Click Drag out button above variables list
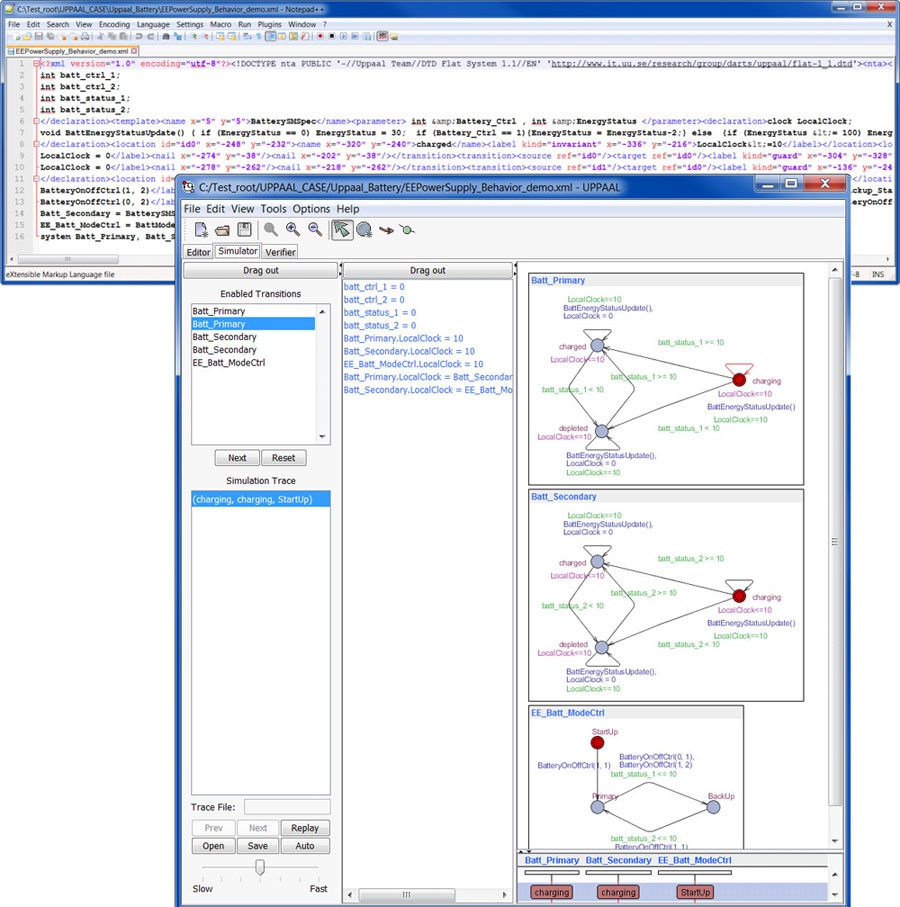 (x=427, y=270)
